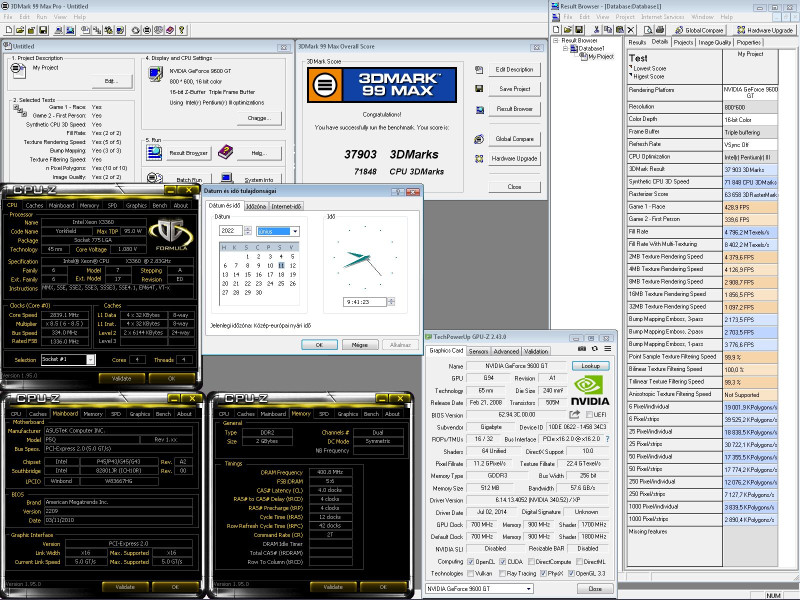Click the time spinner next to 9:41:23
Viewport: 800px width, 600px height.
(x=391, y=302)
